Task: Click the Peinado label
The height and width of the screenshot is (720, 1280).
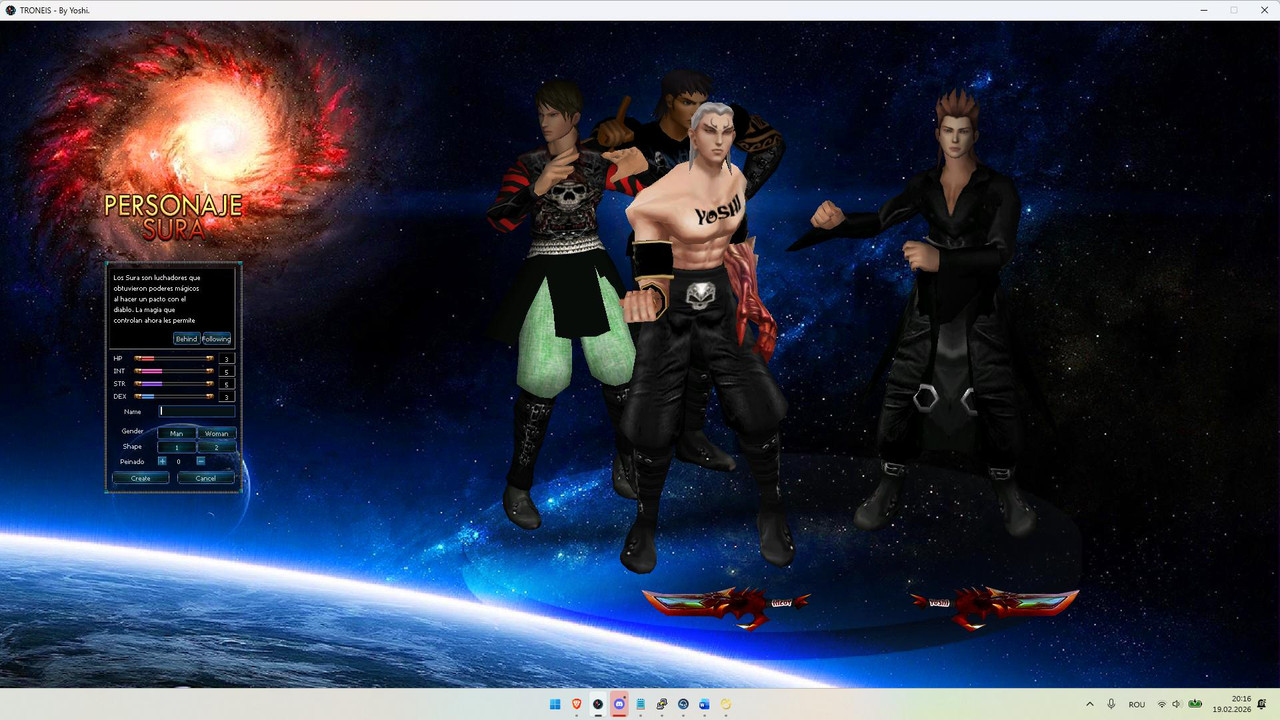Action: 132,461
